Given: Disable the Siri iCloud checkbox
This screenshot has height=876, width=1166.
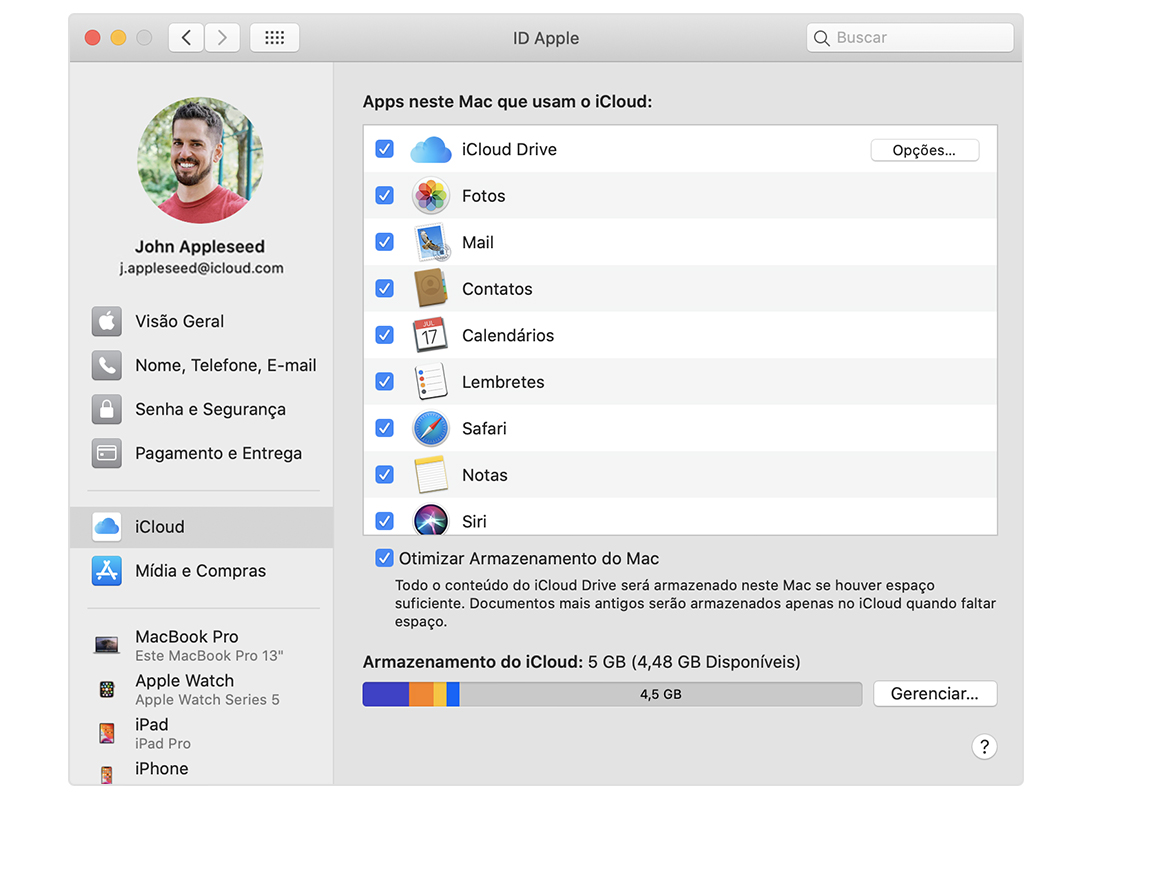Looking at the screenshot, I should click(384, 521).
